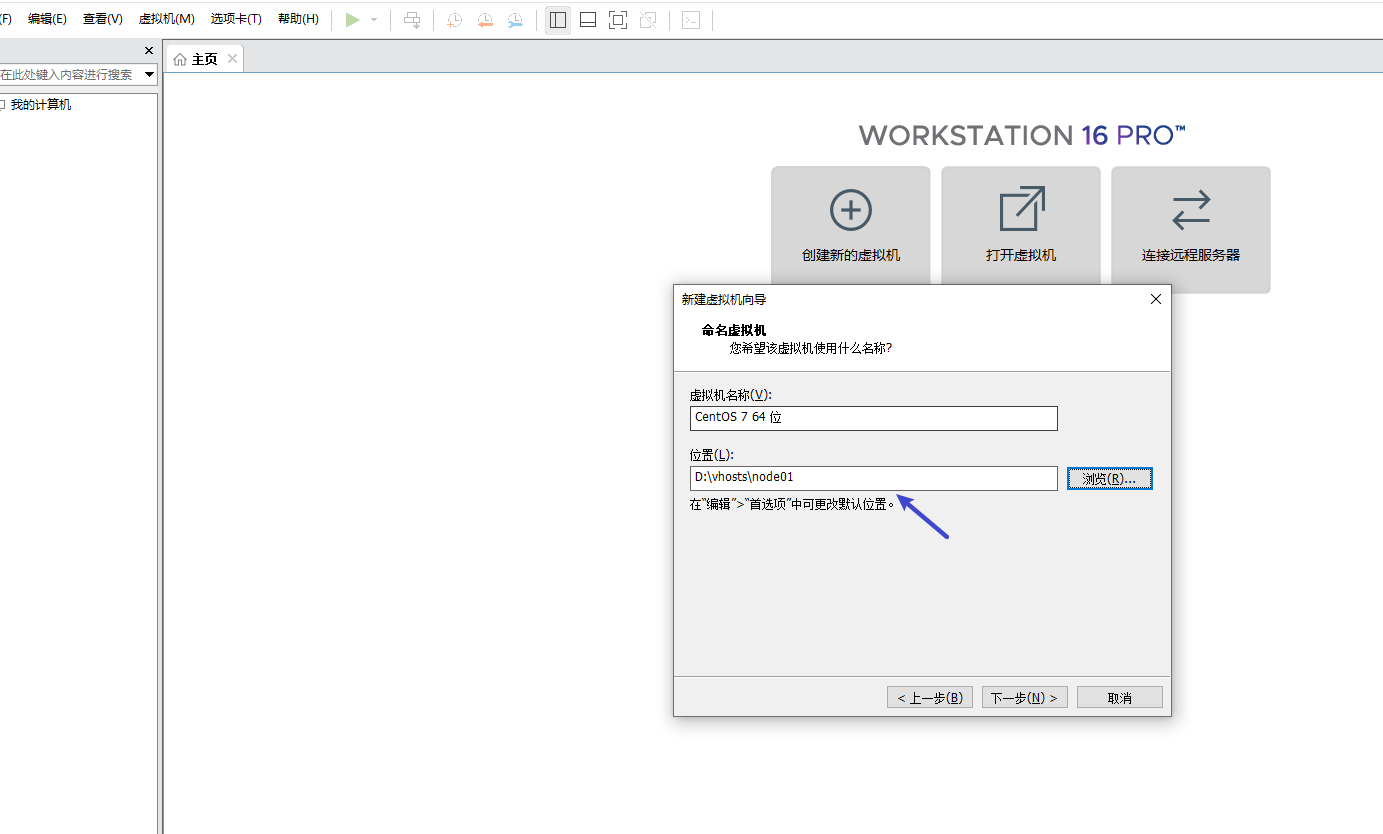Close the library side panel
The image size is (1383, 834).
(x=149, y=51)
